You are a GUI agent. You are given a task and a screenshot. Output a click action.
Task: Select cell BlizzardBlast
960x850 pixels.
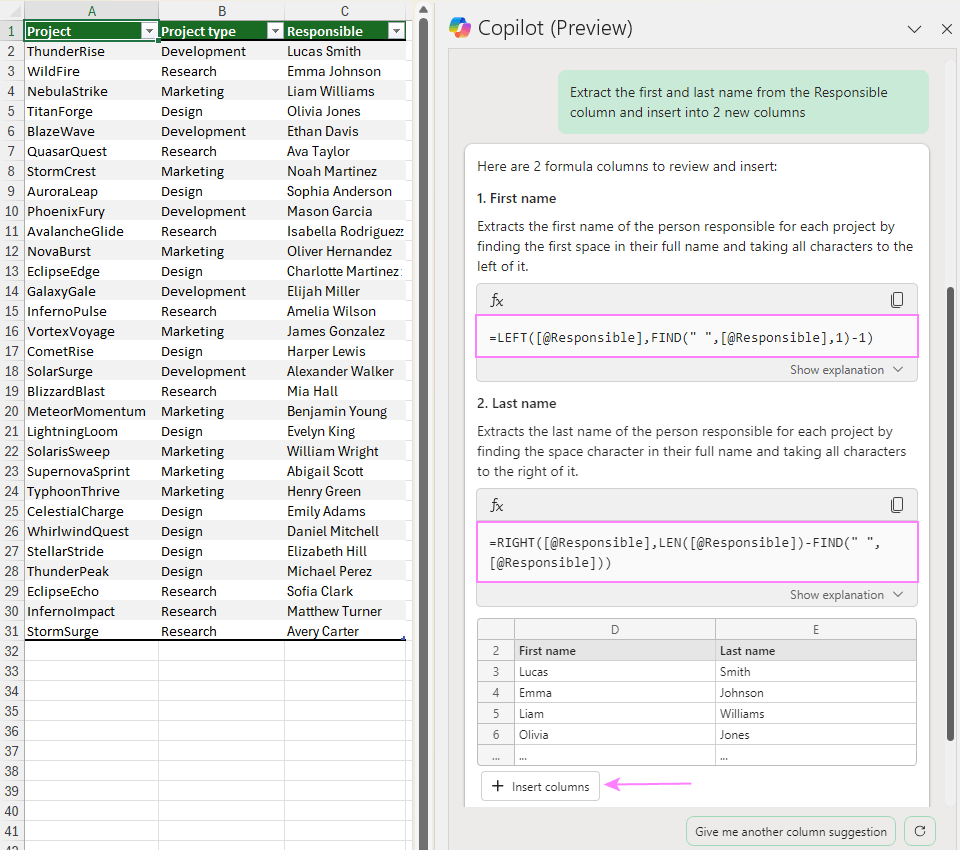[91, 391]
